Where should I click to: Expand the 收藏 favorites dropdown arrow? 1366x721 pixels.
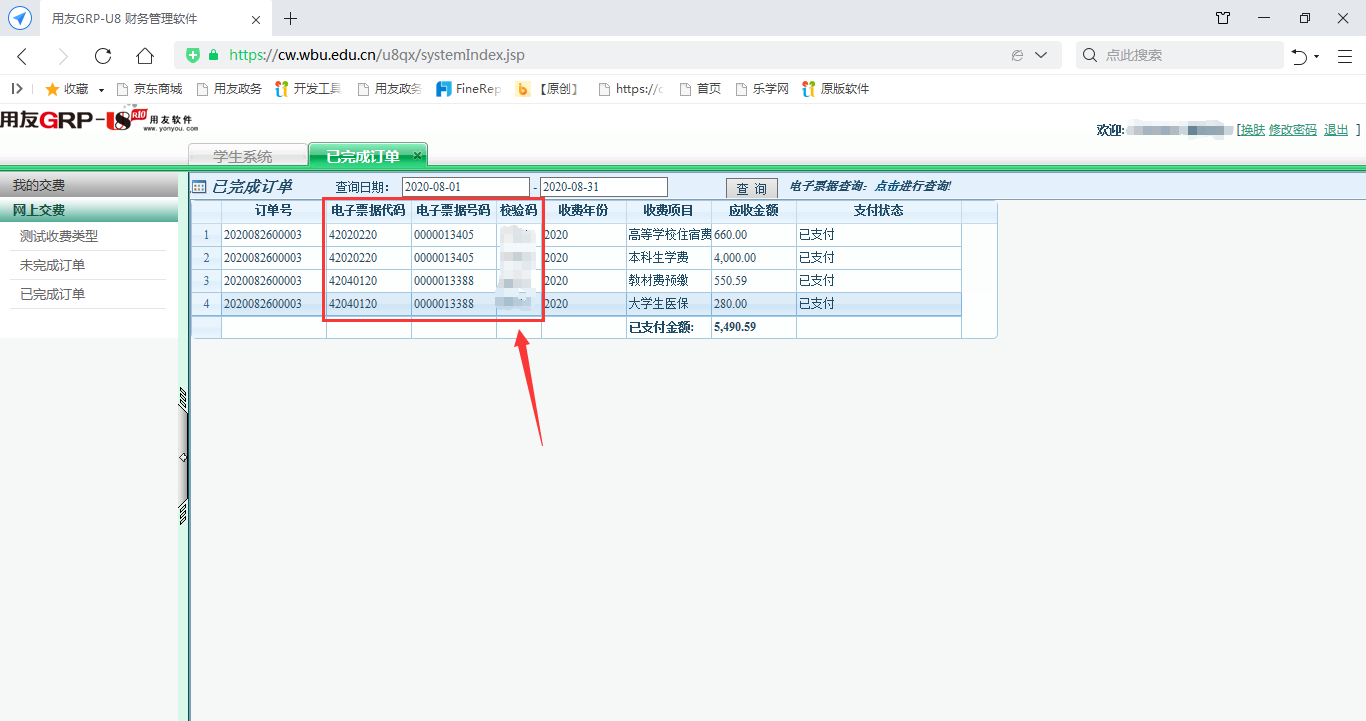pyautogui.click(x=101, y=90)
